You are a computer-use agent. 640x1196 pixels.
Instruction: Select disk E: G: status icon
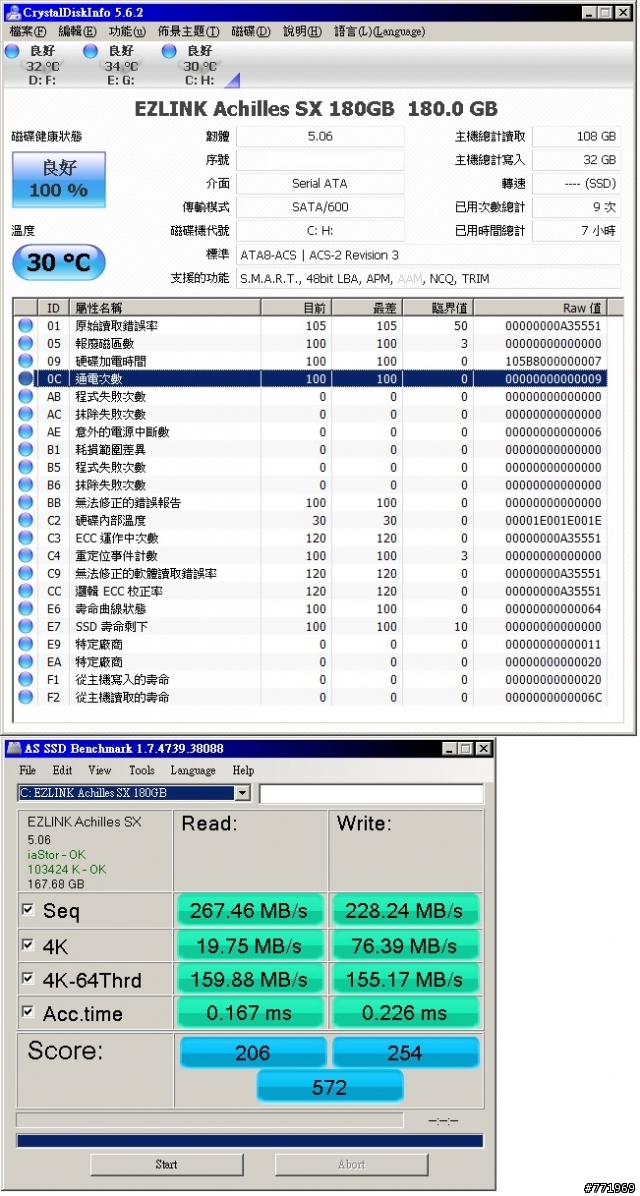pyautogui.click(x=91, y=51)
